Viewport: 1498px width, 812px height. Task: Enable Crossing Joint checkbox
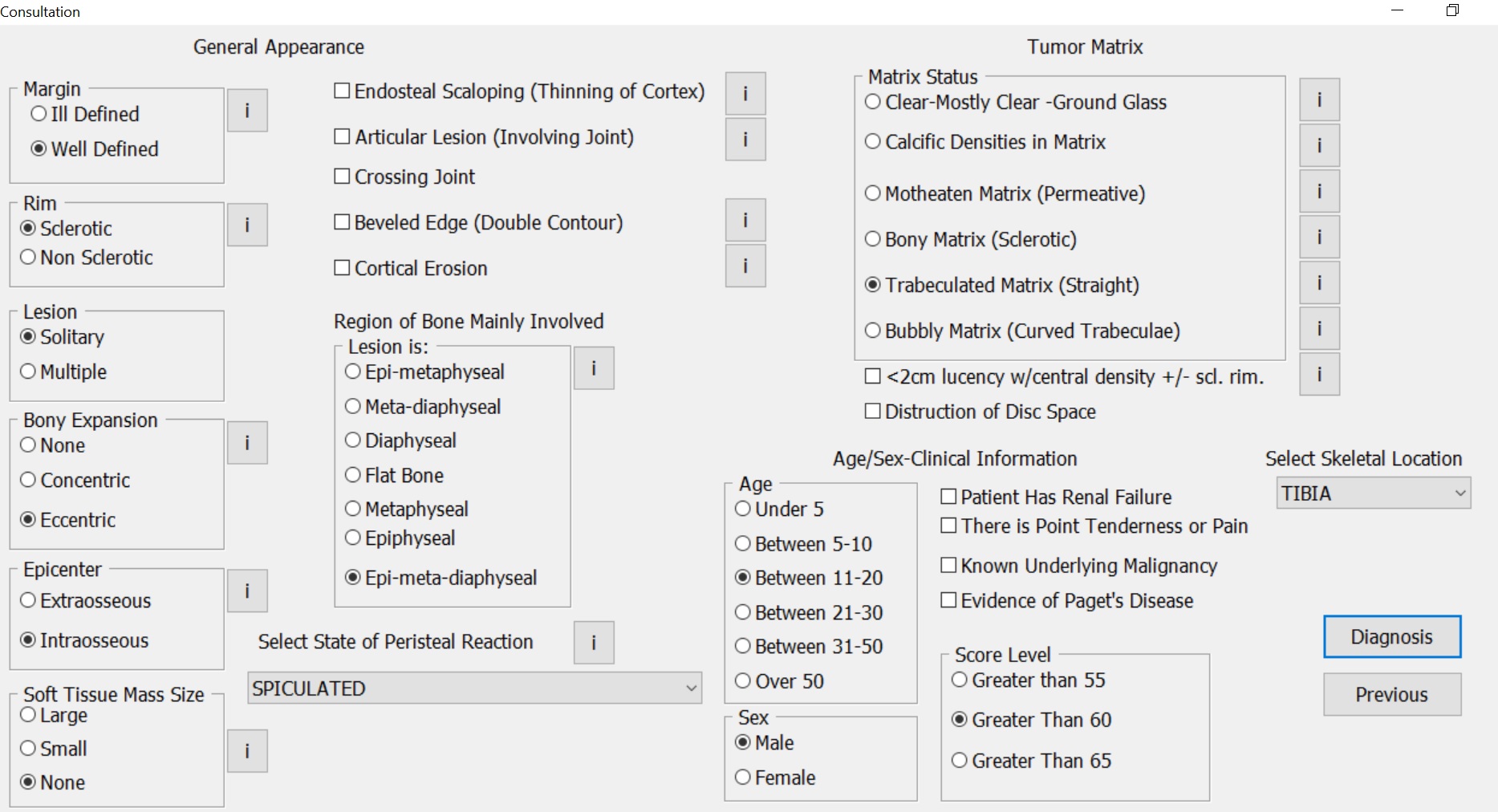[404, 177]
